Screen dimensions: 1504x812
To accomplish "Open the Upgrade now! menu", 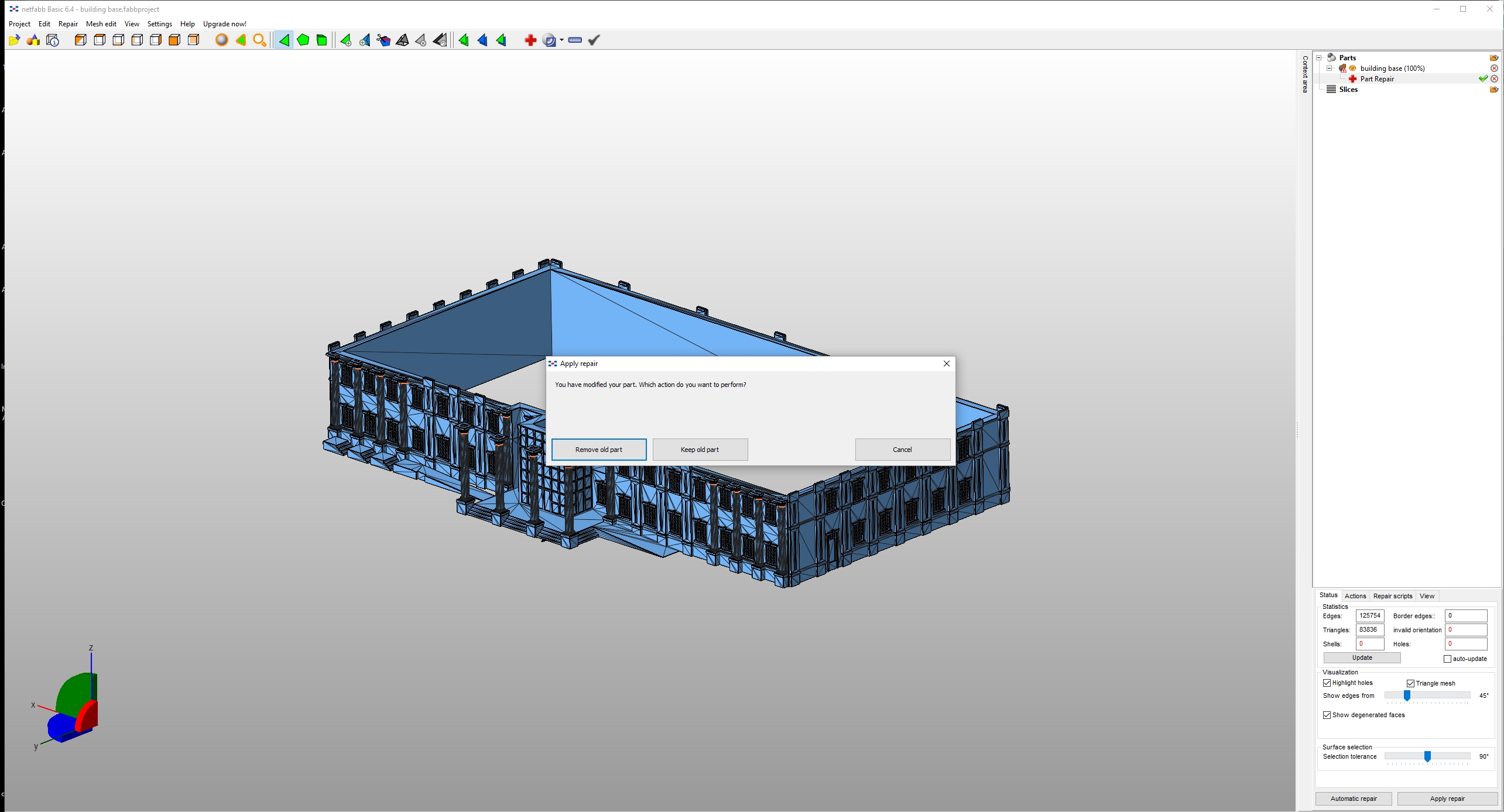I will 225,24.
